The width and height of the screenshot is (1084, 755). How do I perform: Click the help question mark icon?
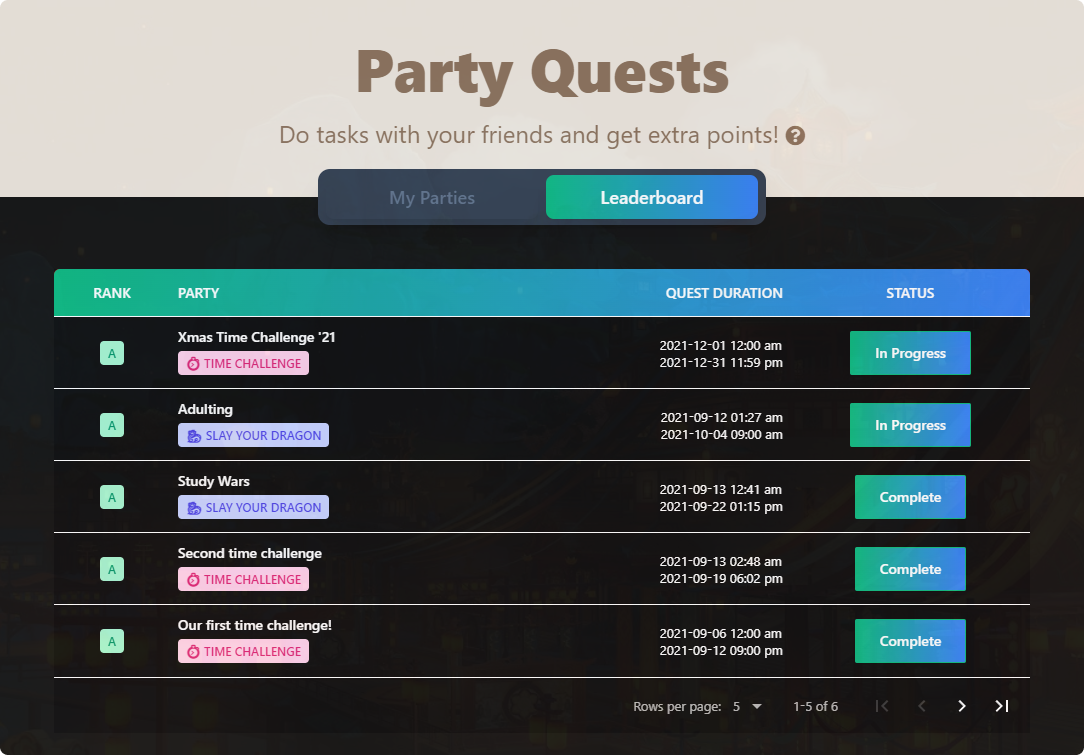tap(795, 136)
